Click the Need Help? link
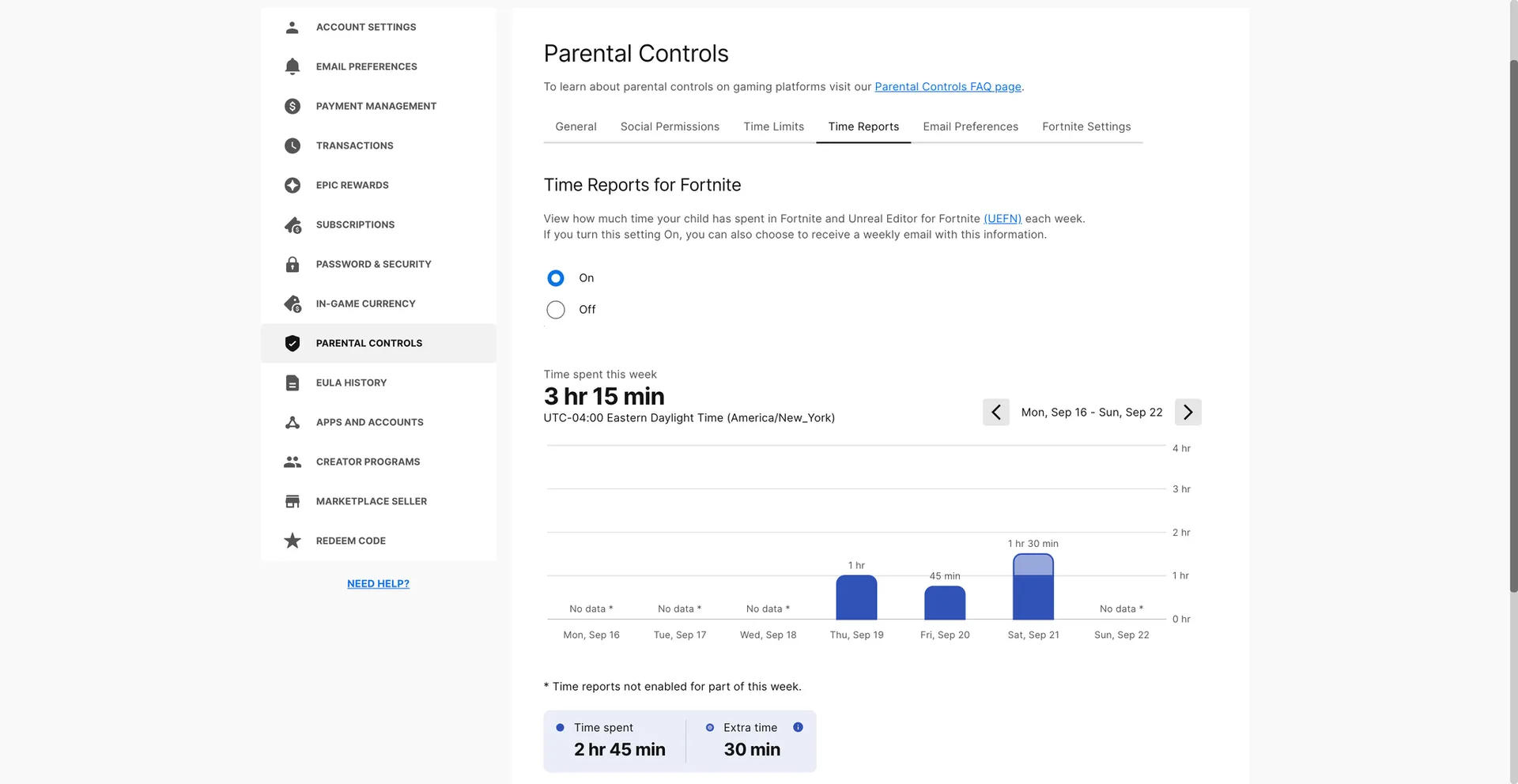Viewport: 1518px width, 784px height. (x=378, y=584)
